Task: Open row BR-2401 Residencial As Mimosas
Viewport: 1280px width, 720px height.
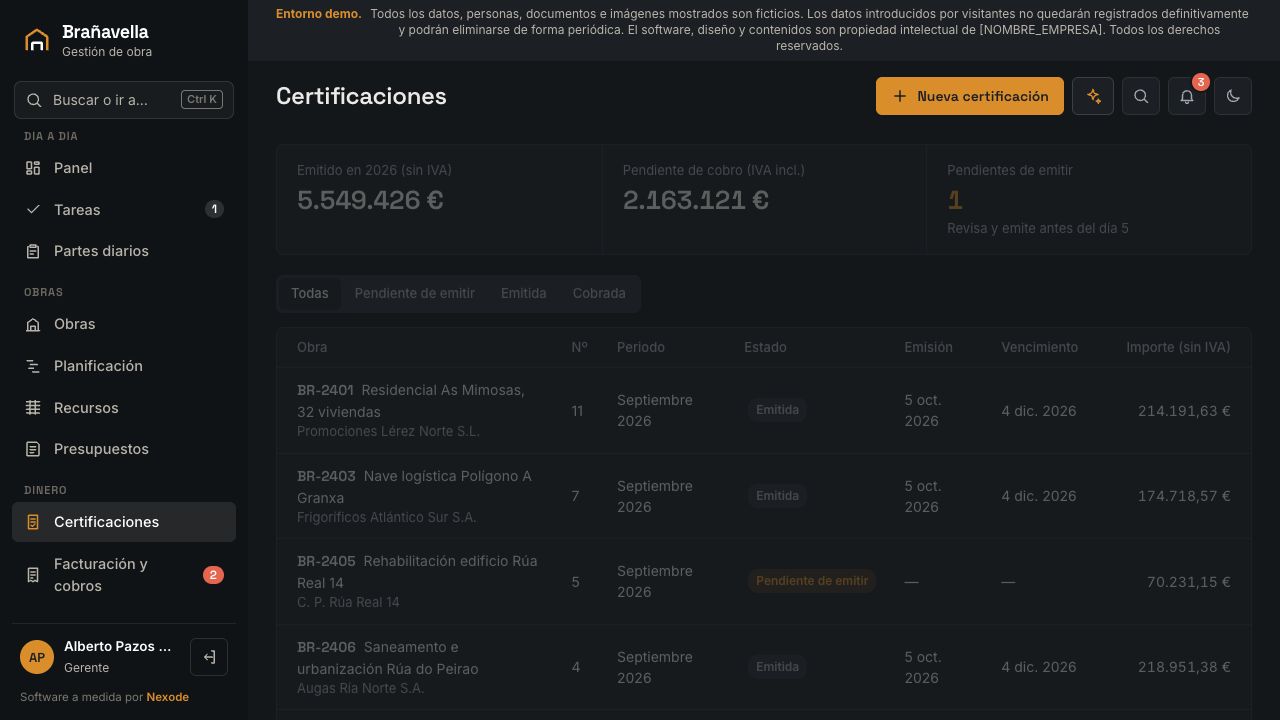Action: pyautogui.click(x=764, y=410)
